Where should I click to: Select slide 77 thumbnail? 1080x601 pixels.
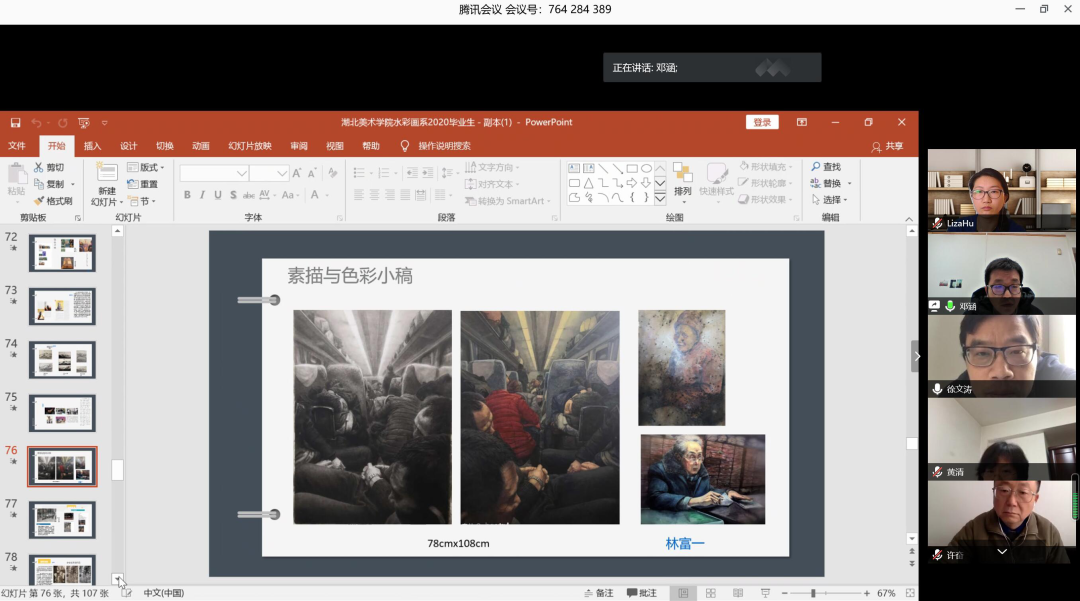click(x=62, y=520)
